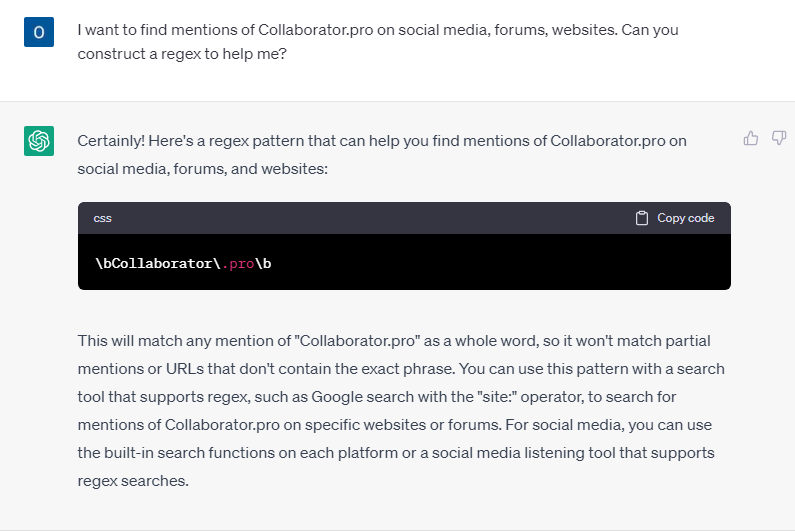
Task: Click the thumbs down feedback icon
Action: click(x=779, y=139)
